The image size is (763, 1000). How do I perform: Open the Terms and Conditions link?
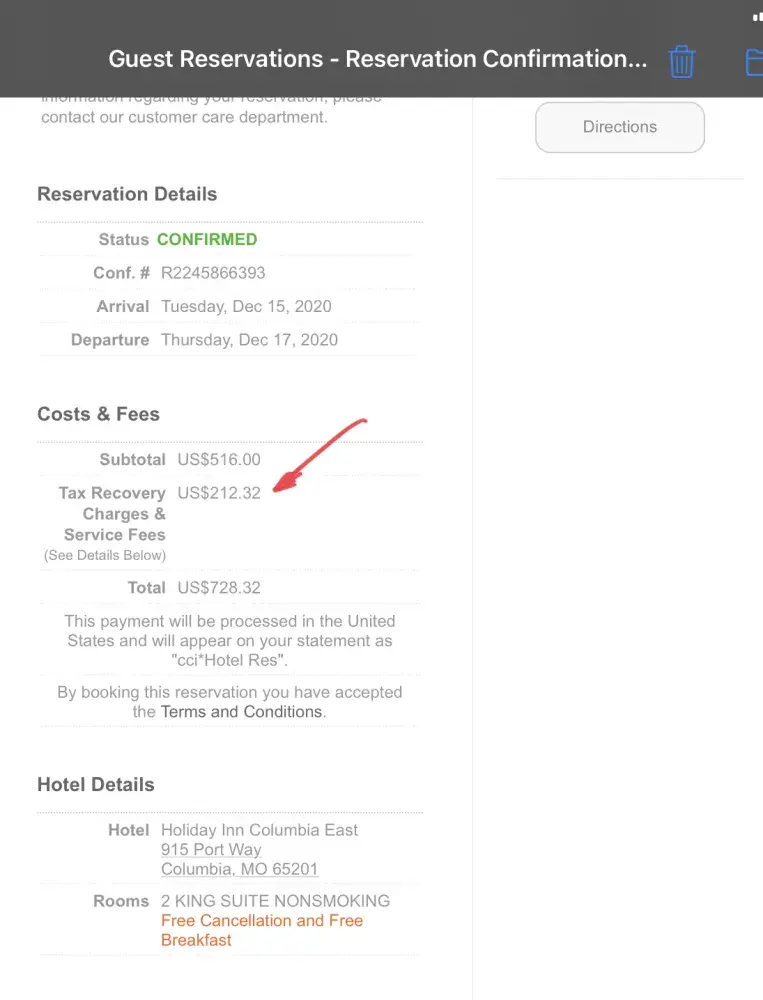point(243,712)
